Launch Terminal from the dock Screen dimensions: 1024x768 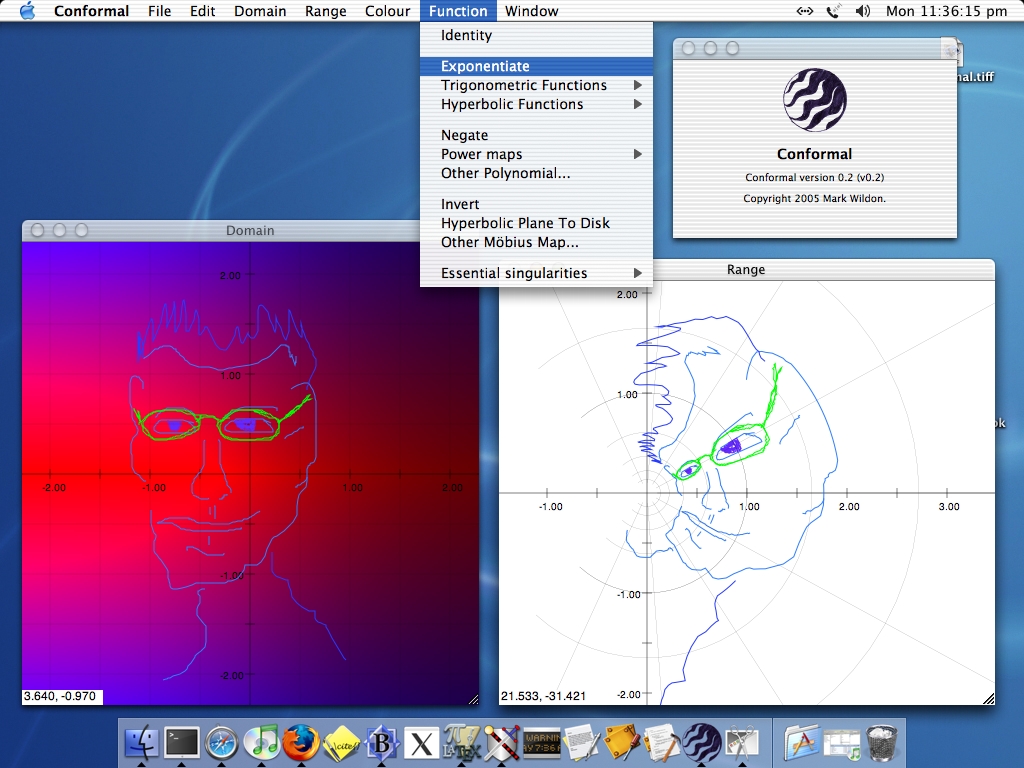click(181, 742)
